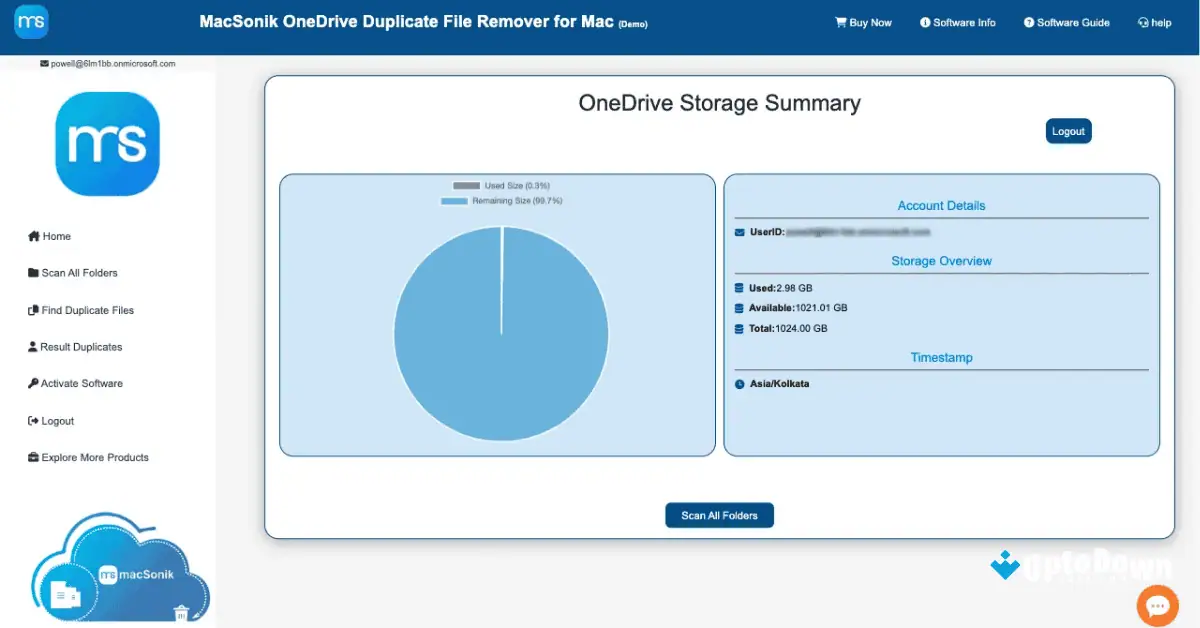Viewport: 1200px width, 628px height.
Task: Open Software Guide in the top bar
Action: tap(1066, 21)
